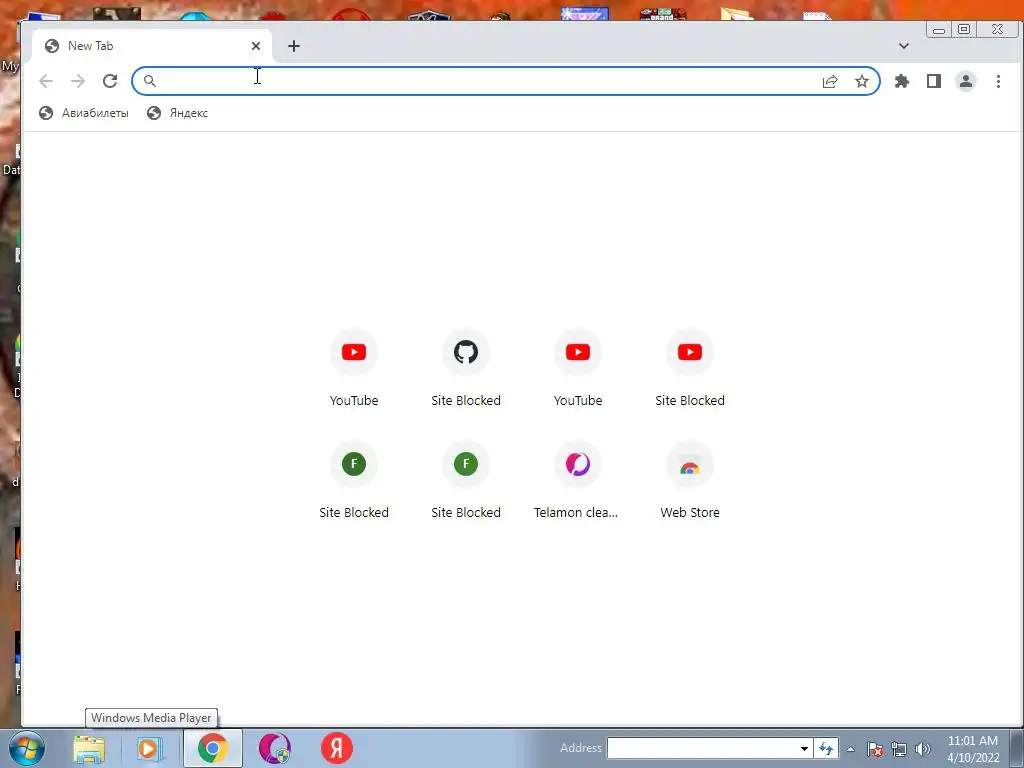
Task: Open the Site Blocked shortcut with the YouTube icon
Action: [x=690, y=369]
